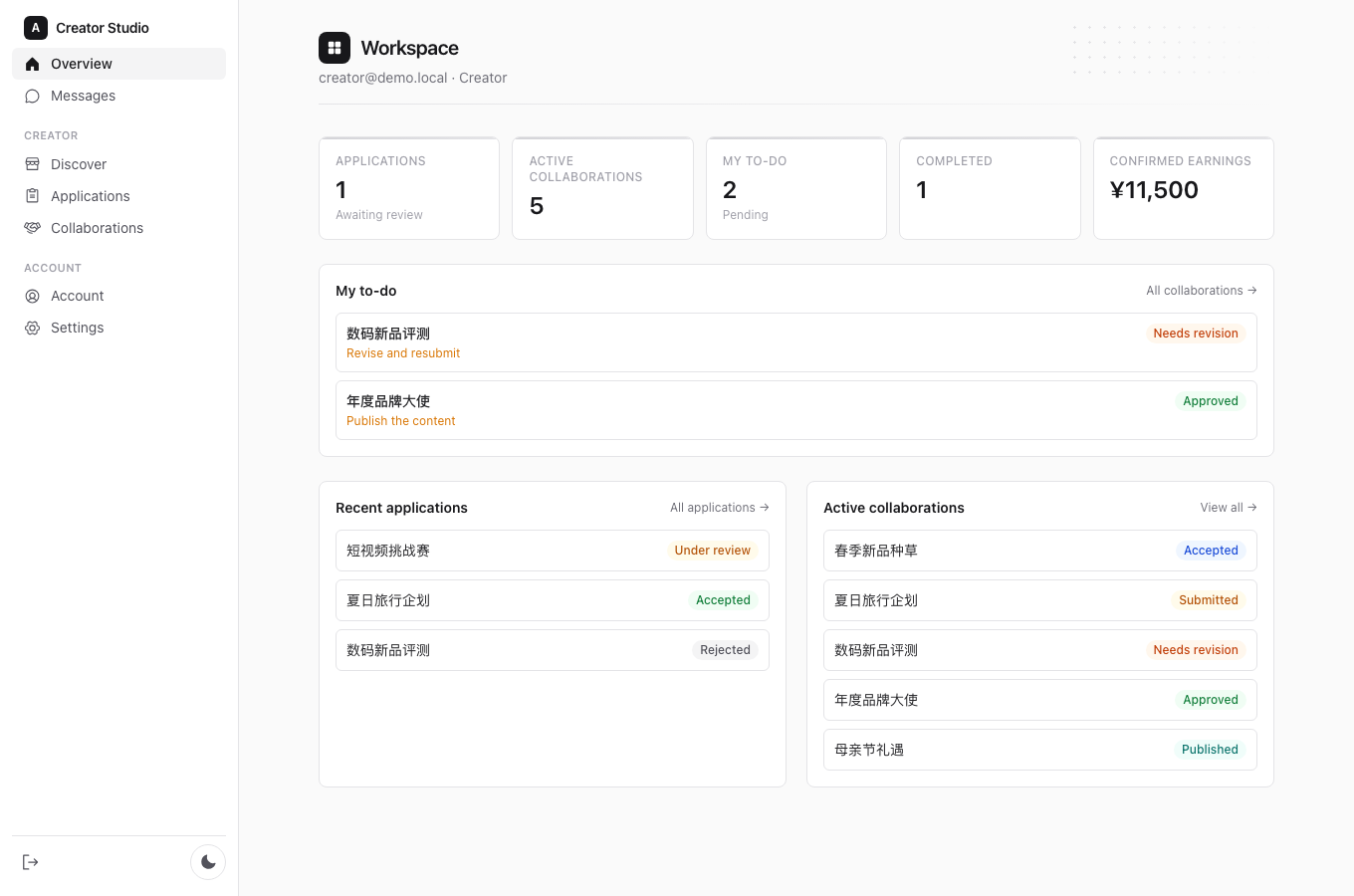
Task: Click the Active Collaborations stat card
Action: coord(602,188)
